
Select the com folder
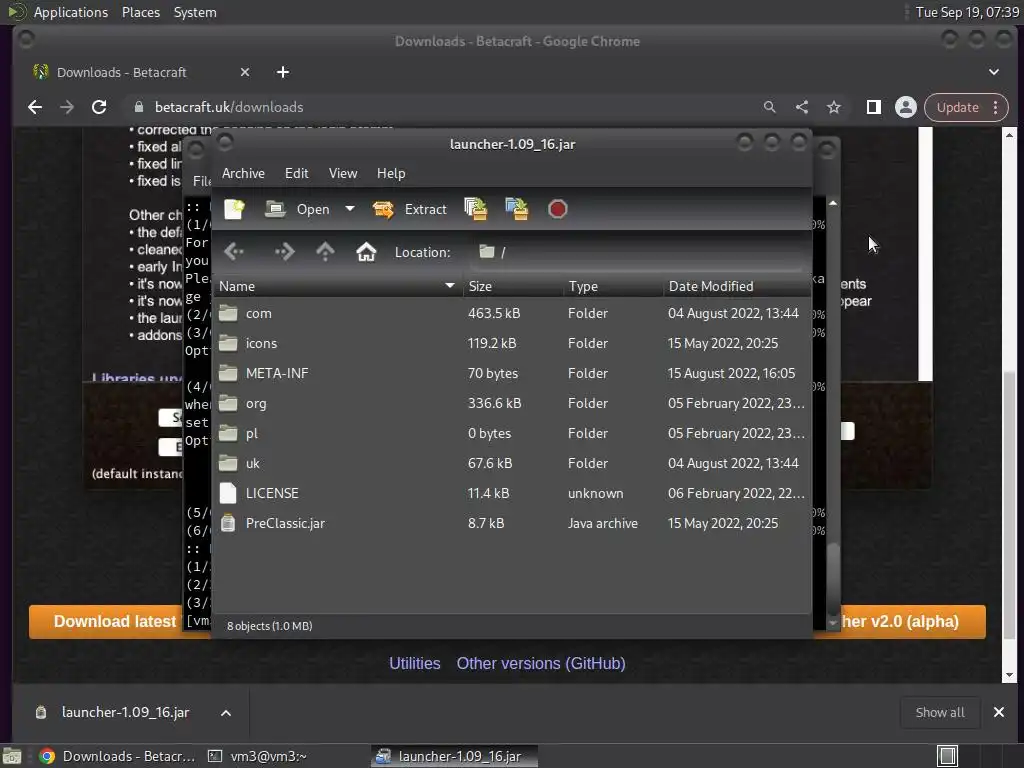coord(512,313)
